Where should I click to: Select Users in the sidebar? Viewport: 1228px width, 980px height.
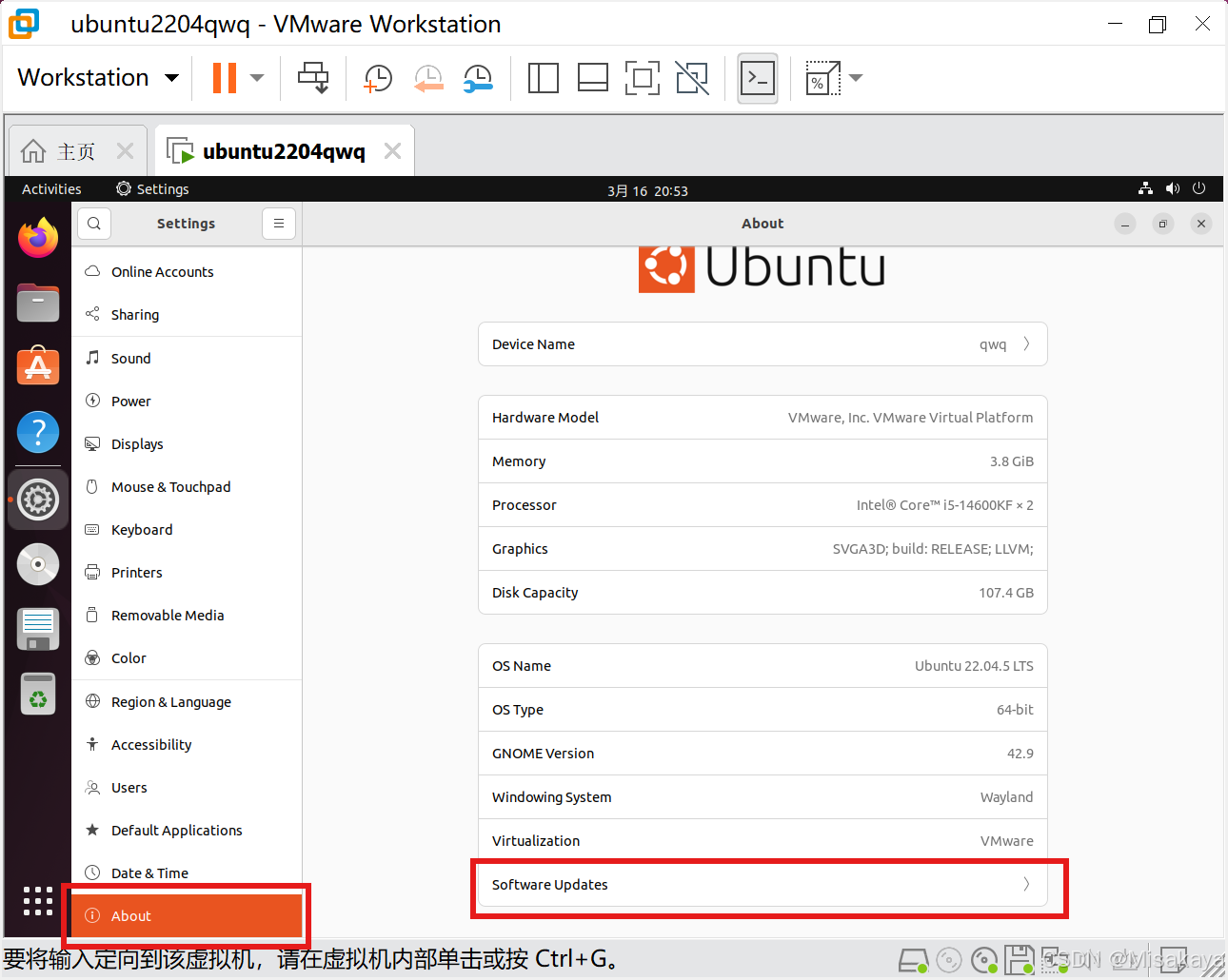187,788
